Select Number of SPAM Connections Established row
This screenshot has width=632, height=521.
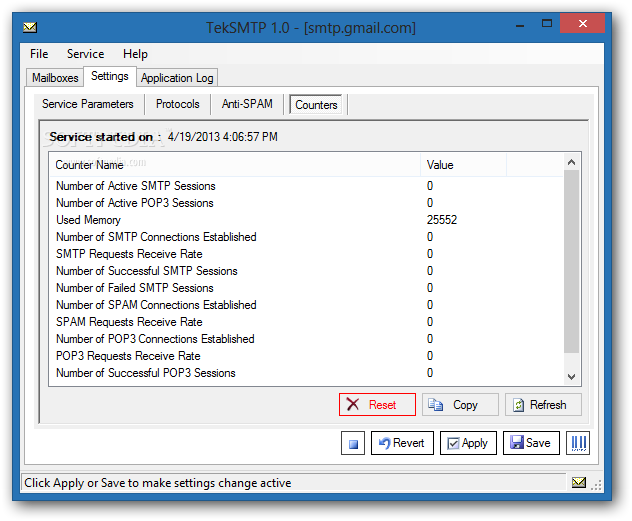[306, 305]
